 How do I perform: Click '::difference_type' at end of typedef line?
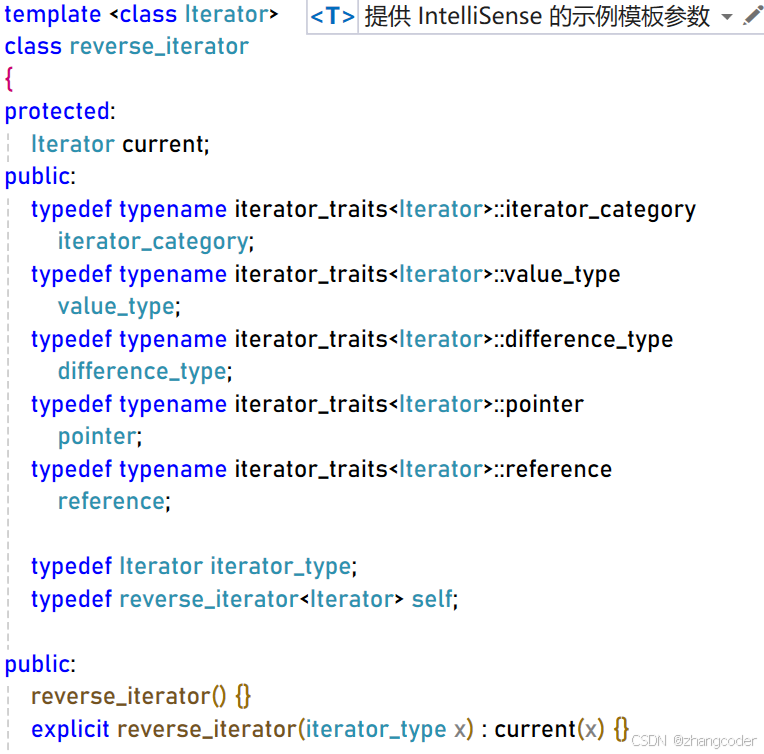click(583, 339)
